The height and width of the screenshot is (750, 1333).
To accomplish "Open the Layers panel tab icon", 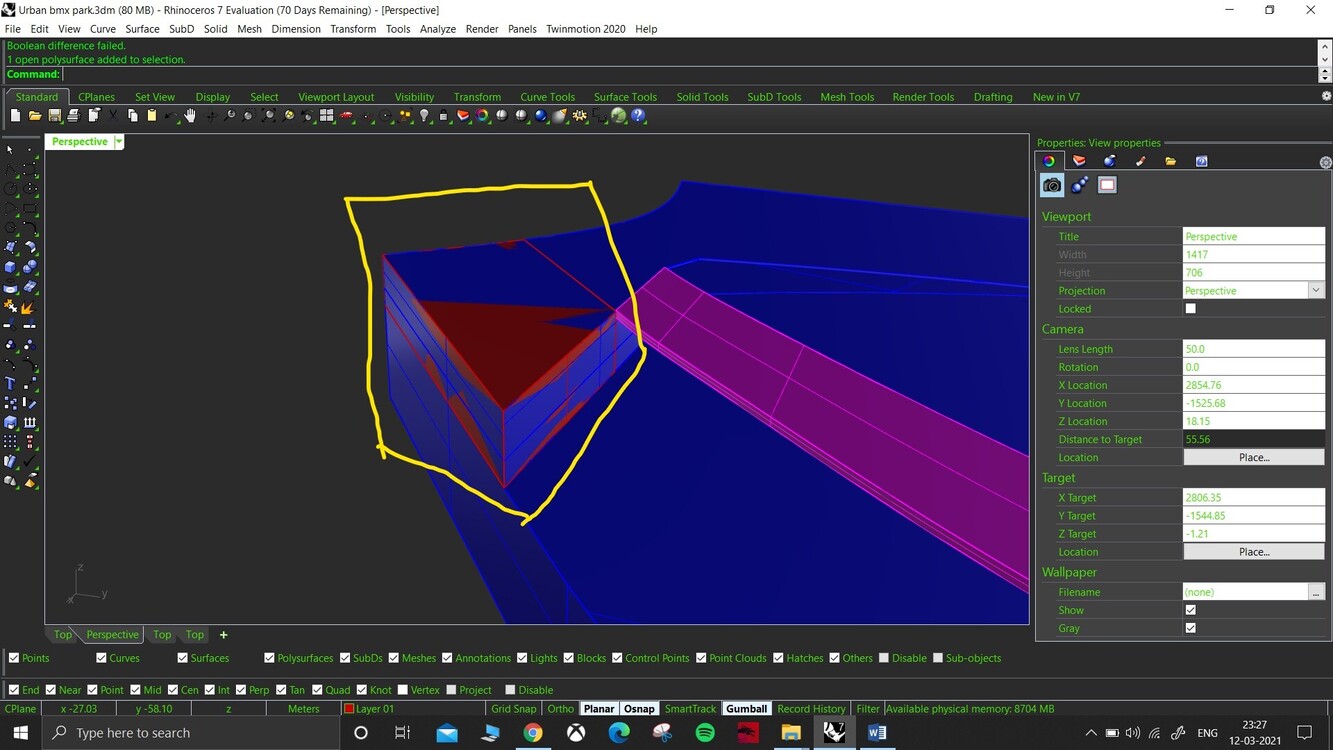I will tap(1079, 161).
